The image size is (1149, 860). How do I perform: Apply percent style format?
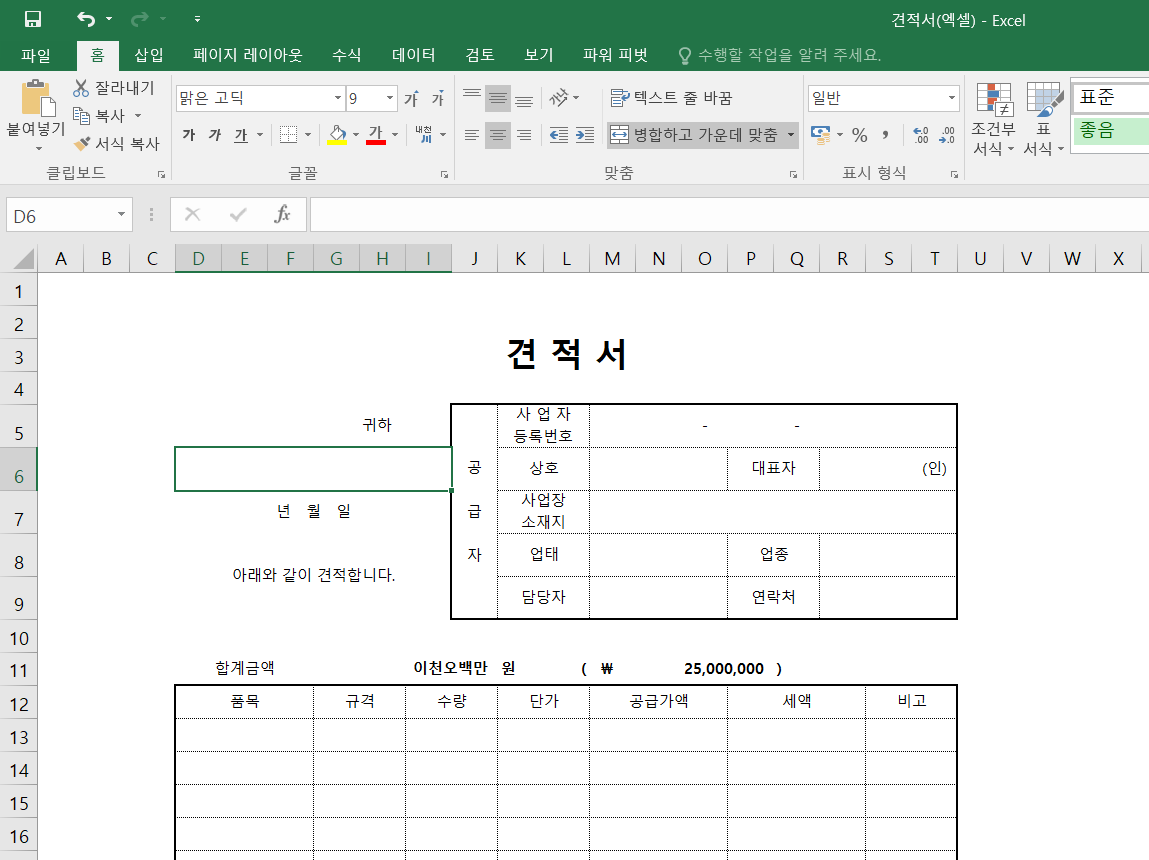pos(860,135)
